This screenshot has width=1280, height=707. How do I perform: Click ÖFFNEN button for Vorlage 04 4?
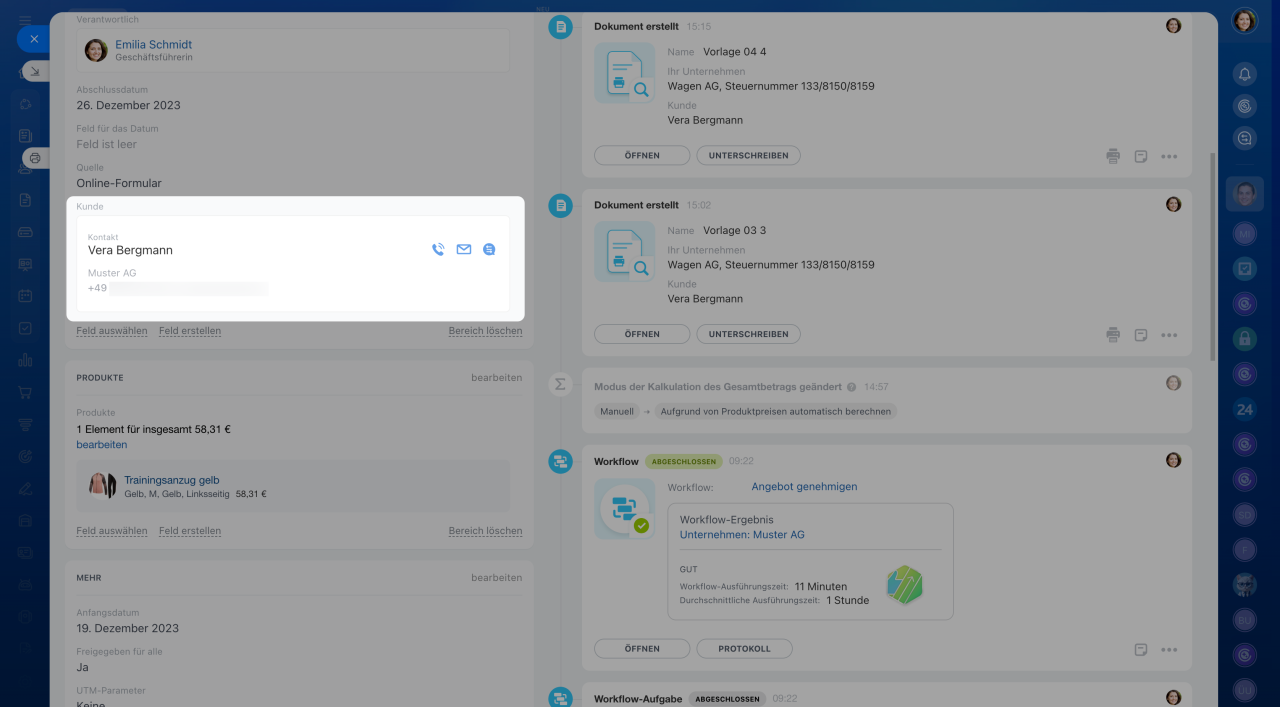coord(641,156)
